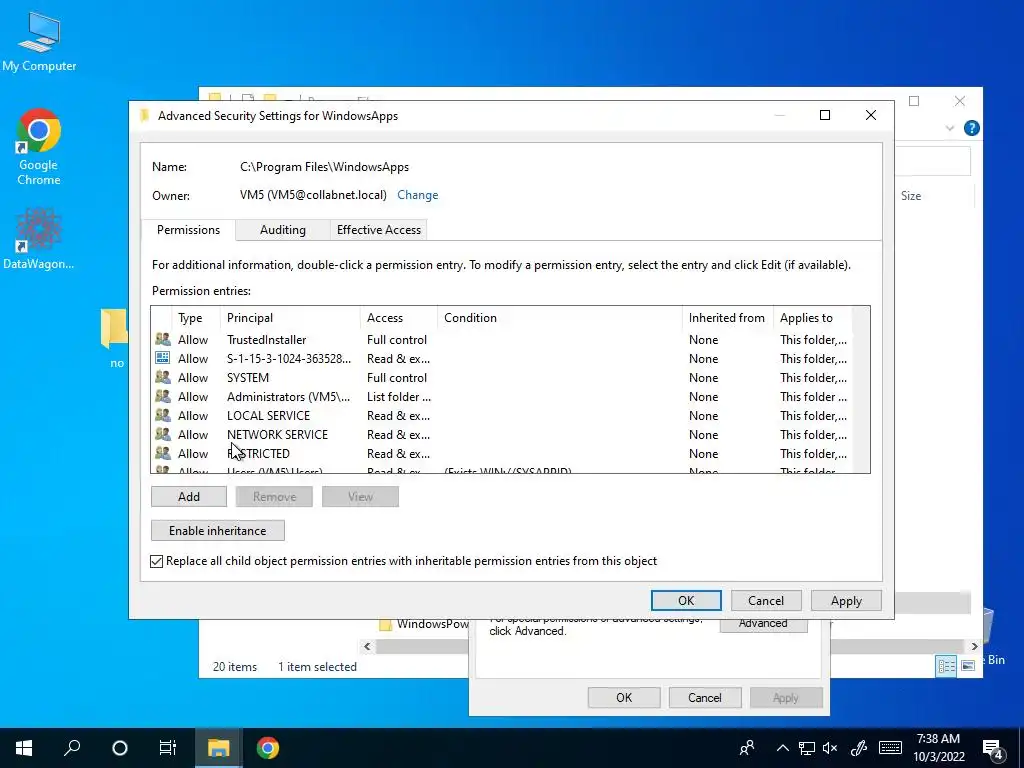Select the 'no' folder on desktop
Viewport: 1024px width, 768px height.
[116, 338]
